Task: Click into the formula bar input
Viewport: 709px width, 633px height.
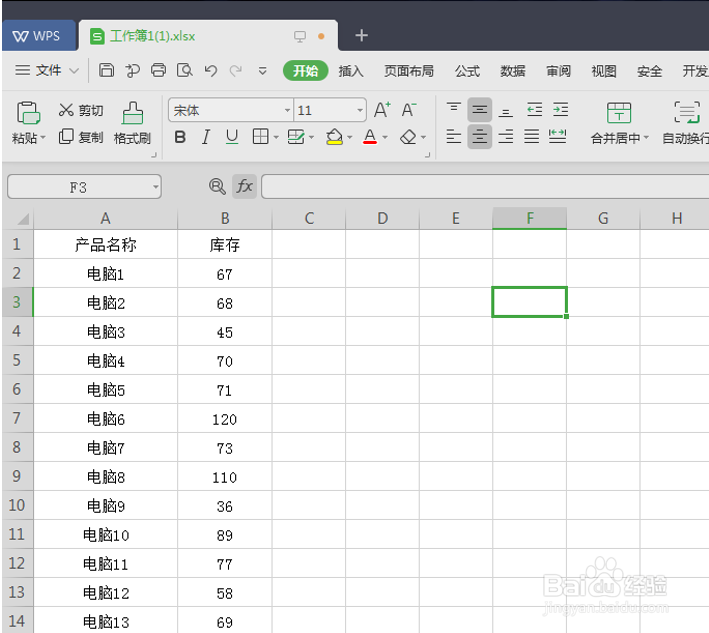Action: tap(485, 186)
